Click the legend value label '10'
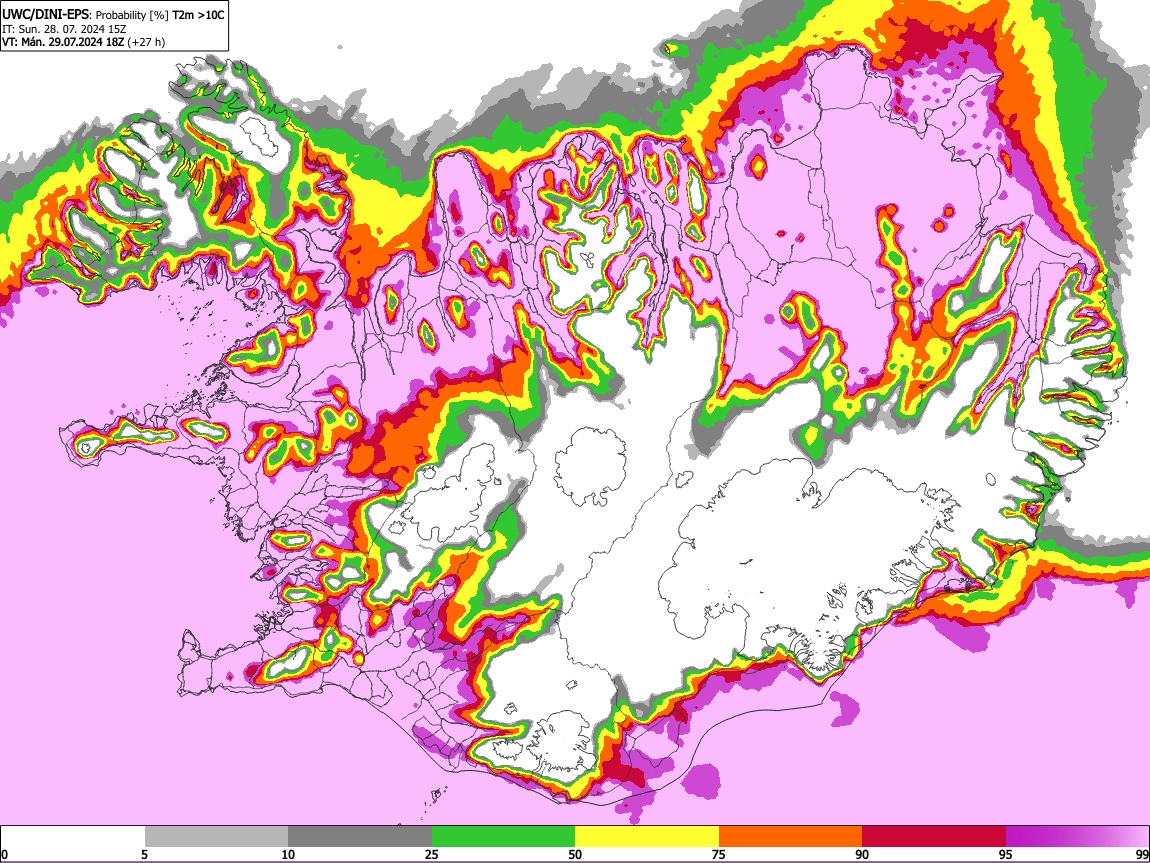 click(288, 855)
